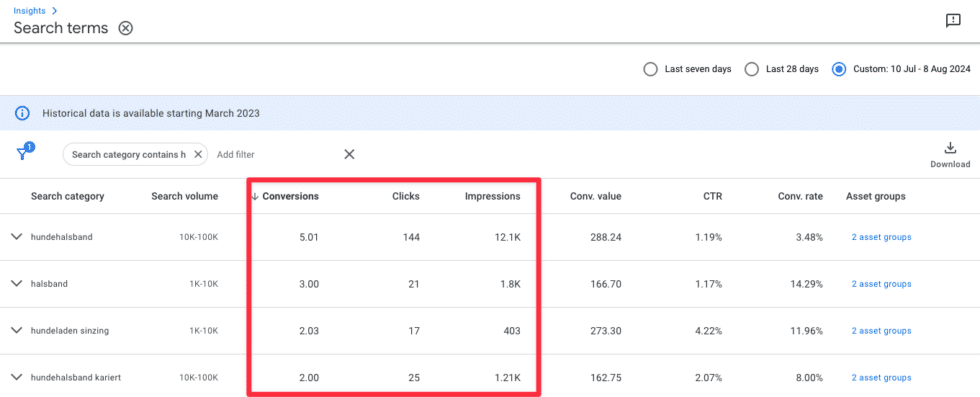Open 2 asset groups for halsband

coord(881,284)
